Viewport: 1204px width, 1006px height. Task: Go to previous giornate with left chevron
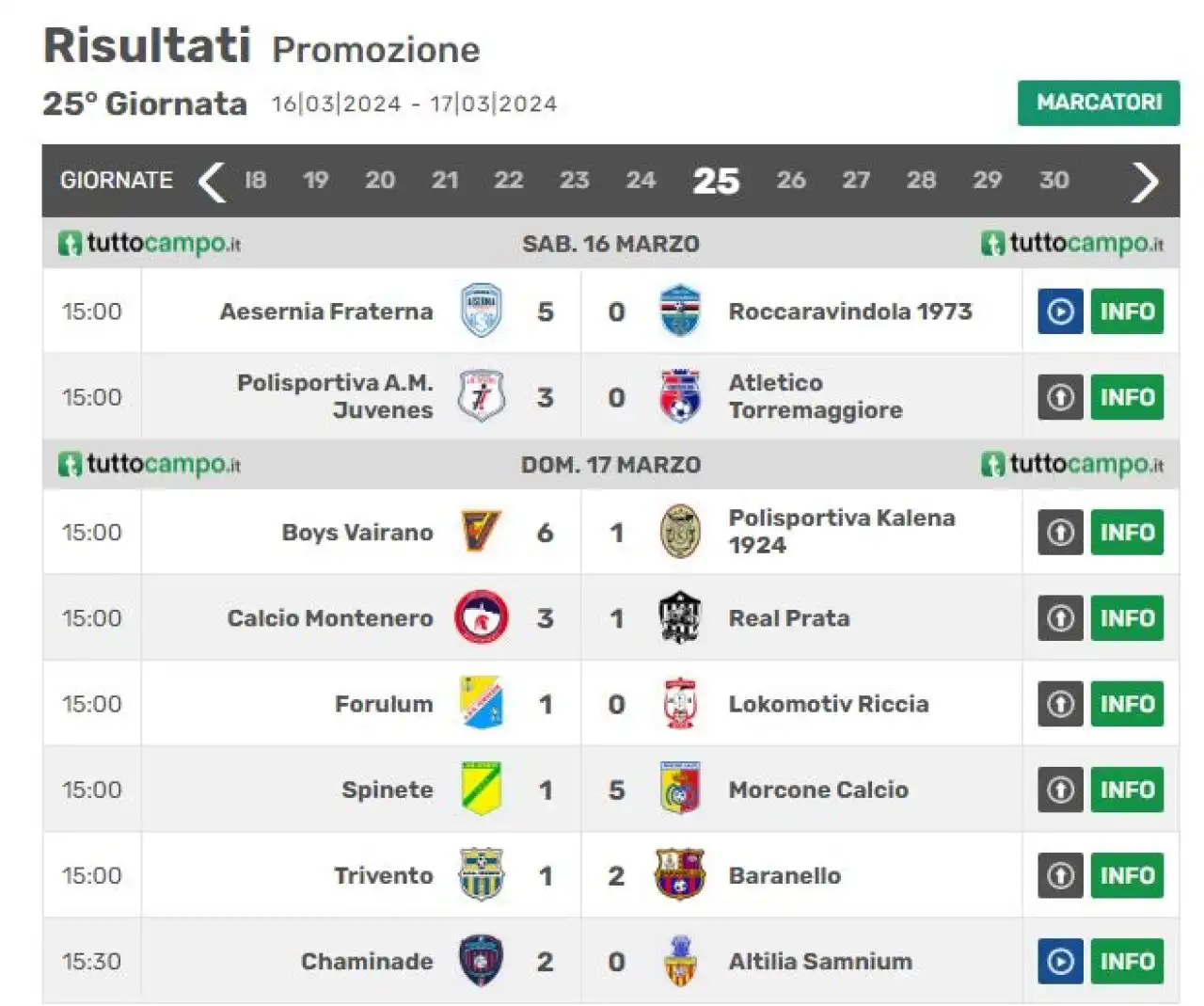click(212, 181)
